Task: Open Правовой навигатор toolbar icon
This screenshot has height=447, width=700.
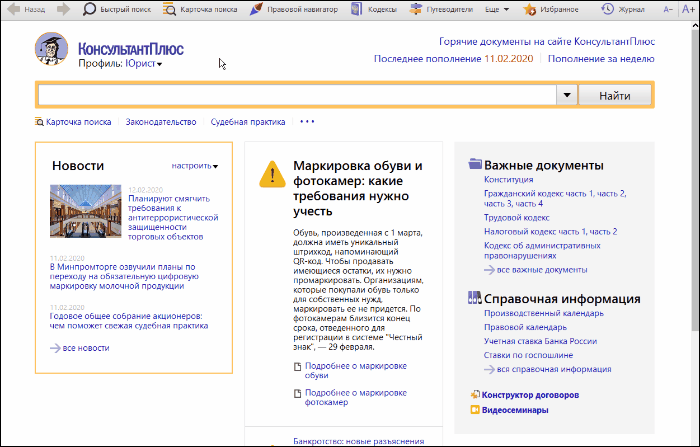Action: click(256, 9)
